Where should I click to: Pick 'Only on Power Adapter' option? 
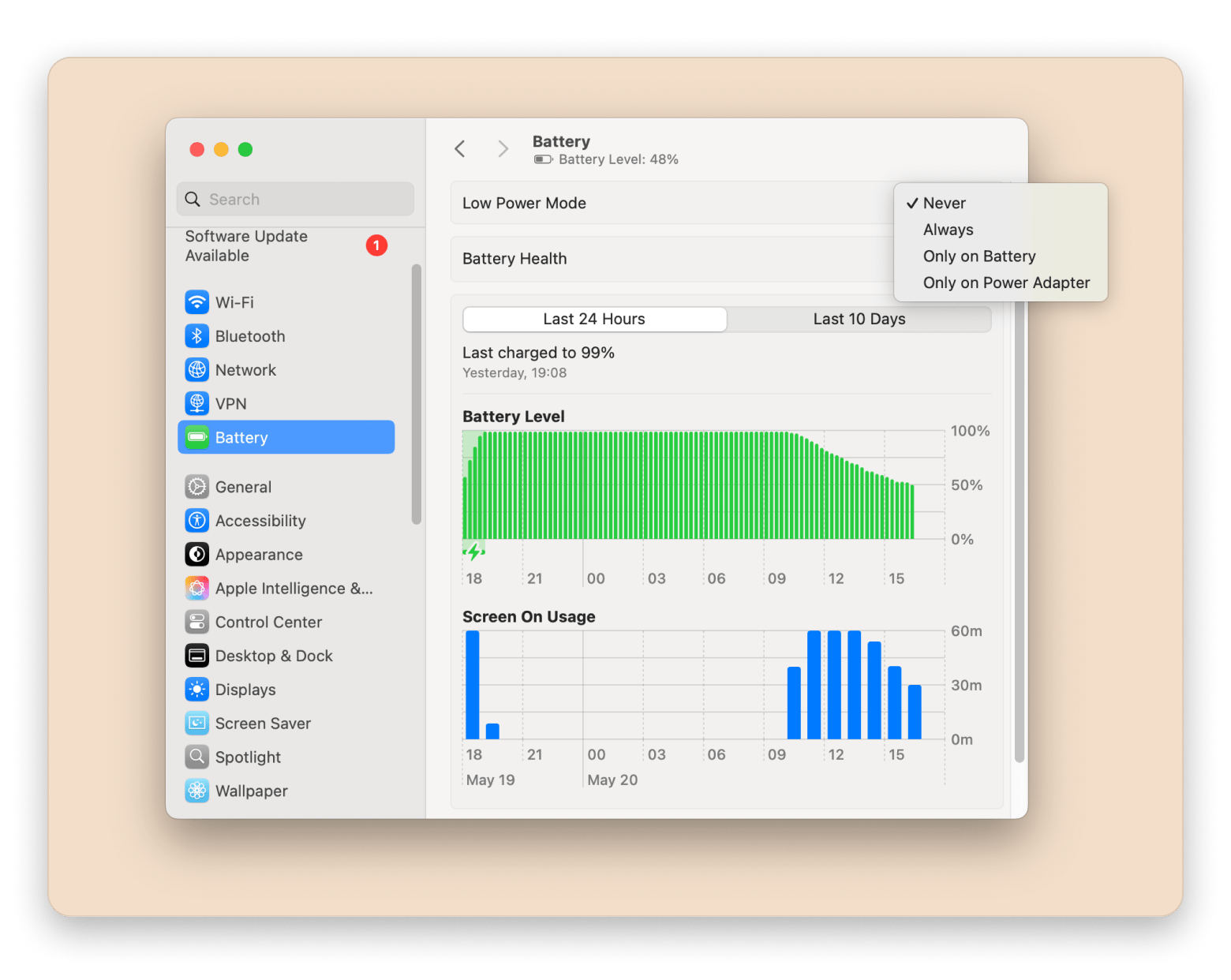[1006, 282]
